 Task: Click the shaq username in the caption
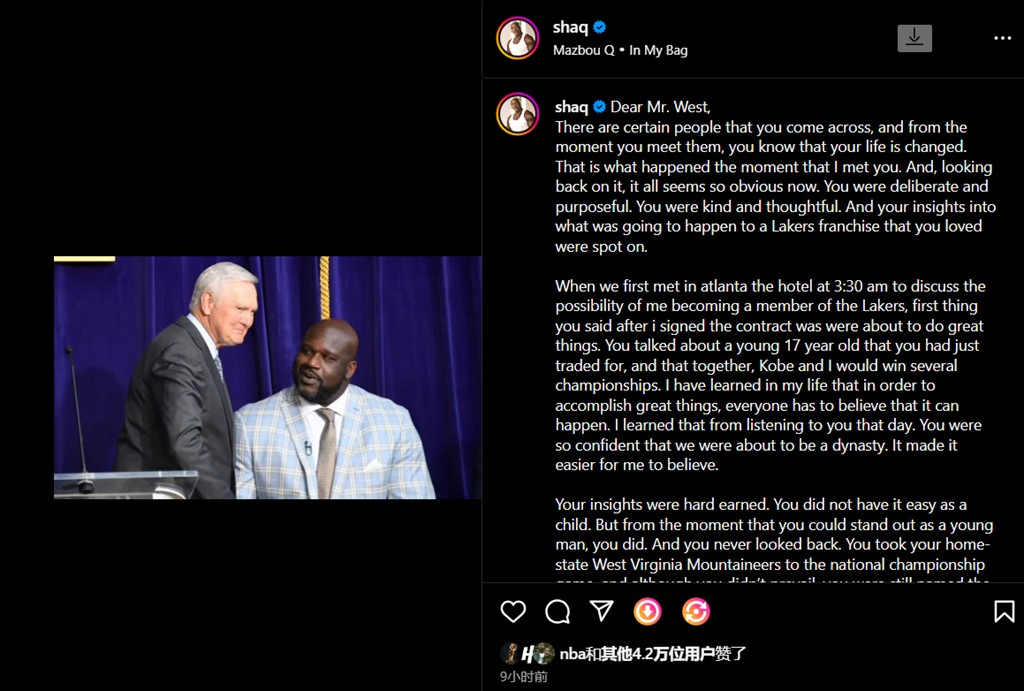click(572, 107)
